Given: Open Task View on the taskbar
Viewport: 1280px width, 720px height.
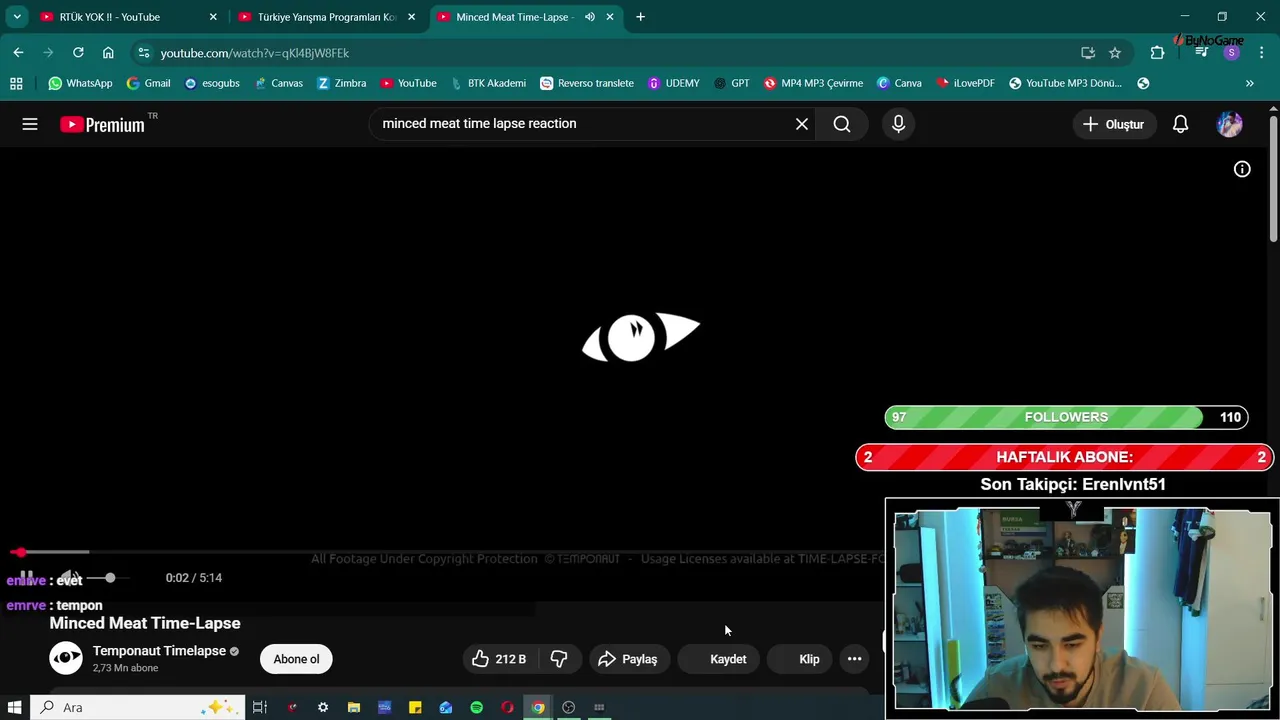Looking at the screenshot, I should click(260, 707).
